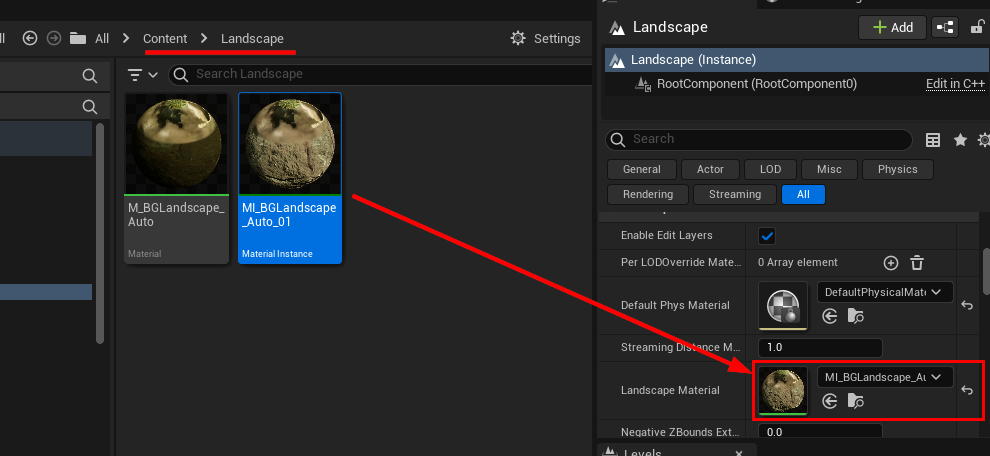Toggle the favorites star in Details panel
Viewport: 990px width, 456px height.
960,140
